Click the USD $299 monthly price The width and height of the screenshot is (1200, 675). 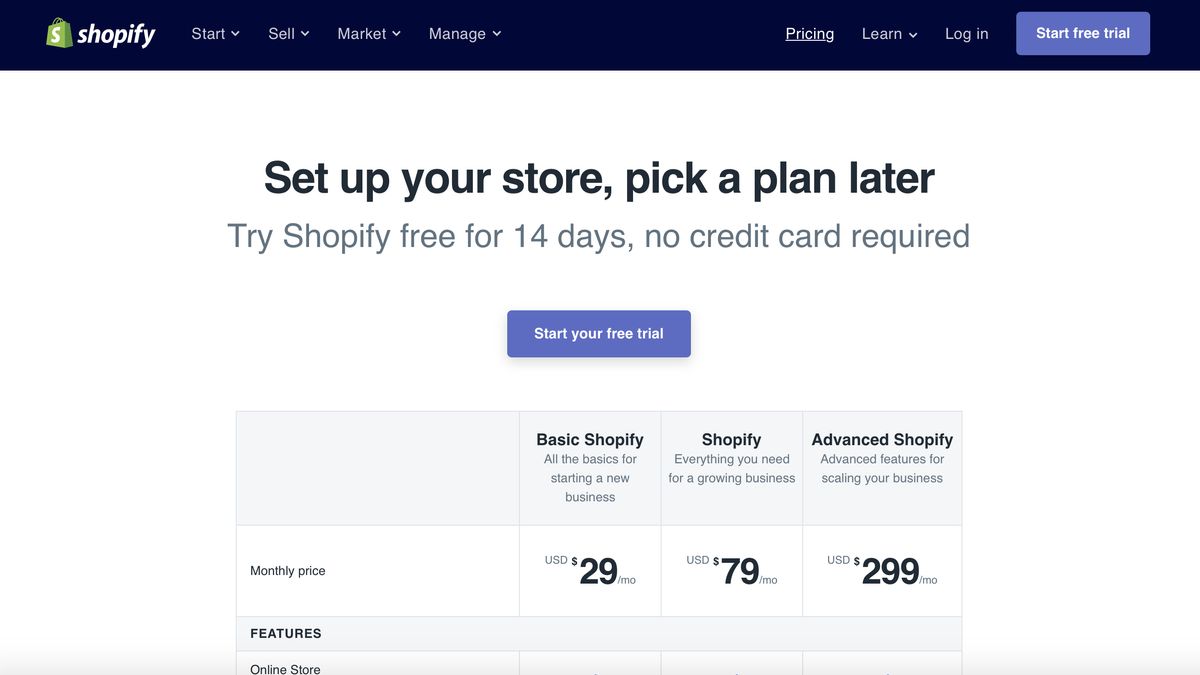882,570
